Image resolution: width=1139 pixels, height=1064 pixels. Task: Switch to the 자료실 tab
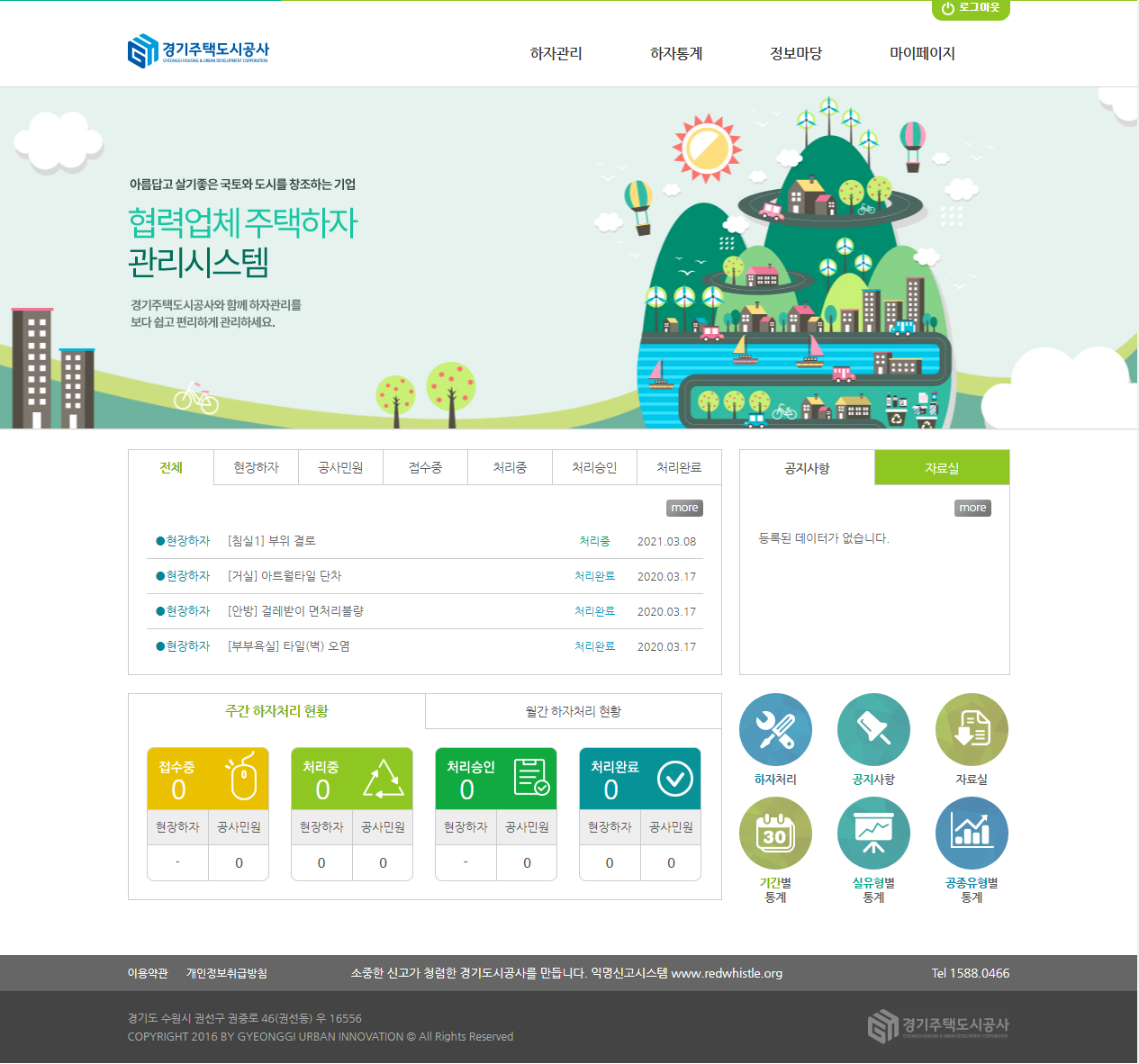pos(942,468)
